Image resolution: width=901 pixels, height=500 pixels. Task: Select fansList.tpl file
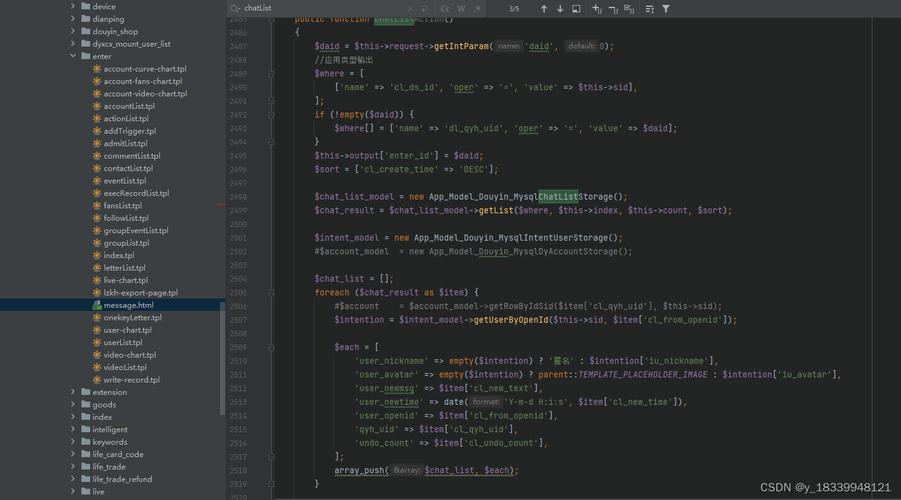click(x=122, y=206)
